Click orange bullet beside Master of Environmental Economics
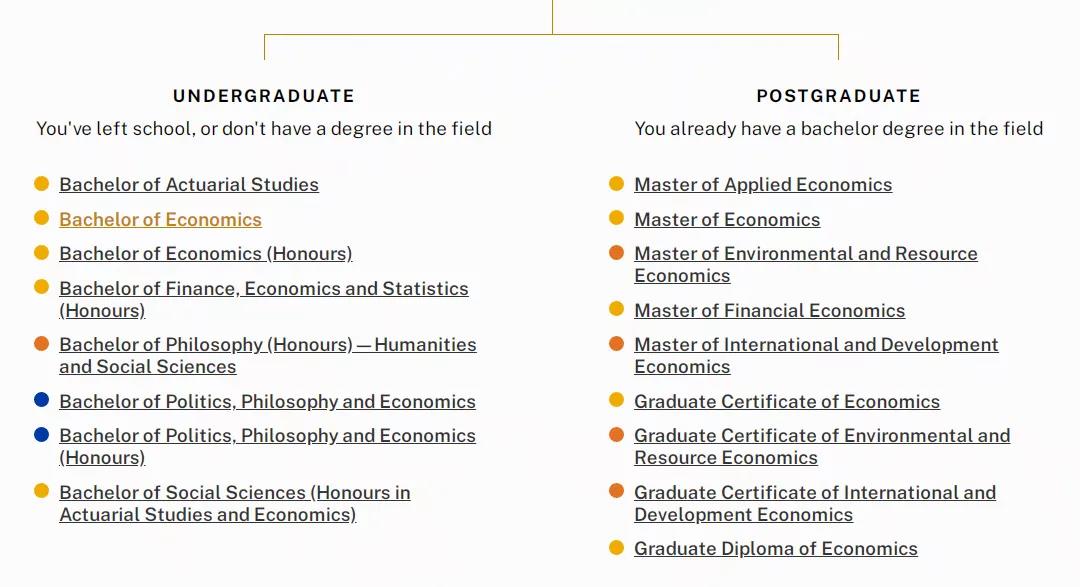 (616, 253)
